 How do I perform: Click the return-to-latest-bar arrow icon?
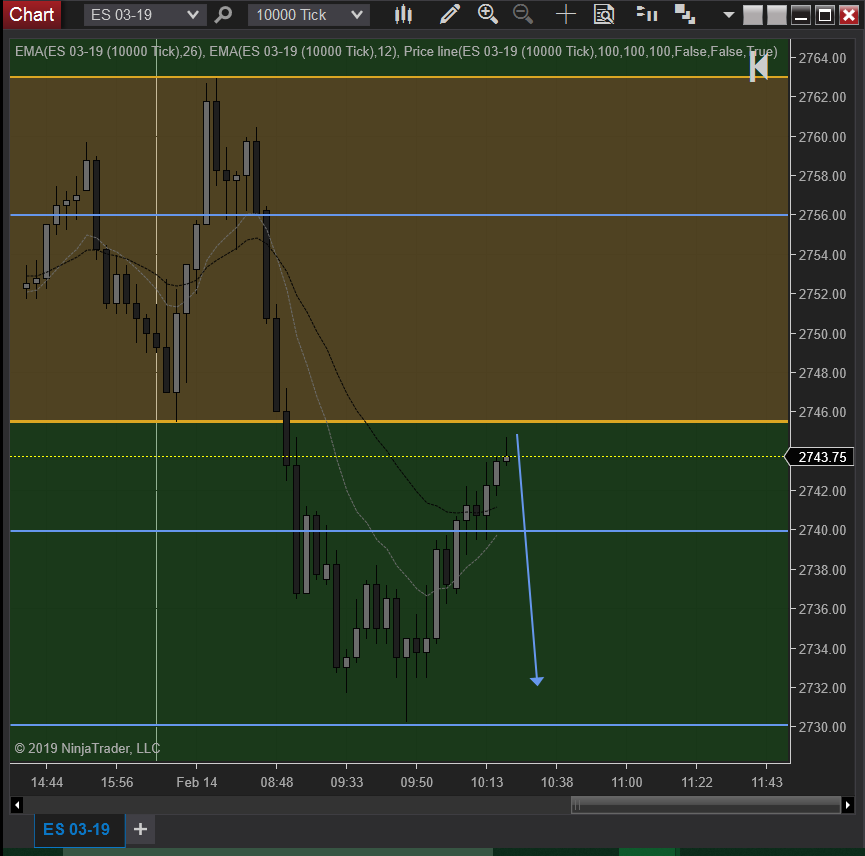759,67
